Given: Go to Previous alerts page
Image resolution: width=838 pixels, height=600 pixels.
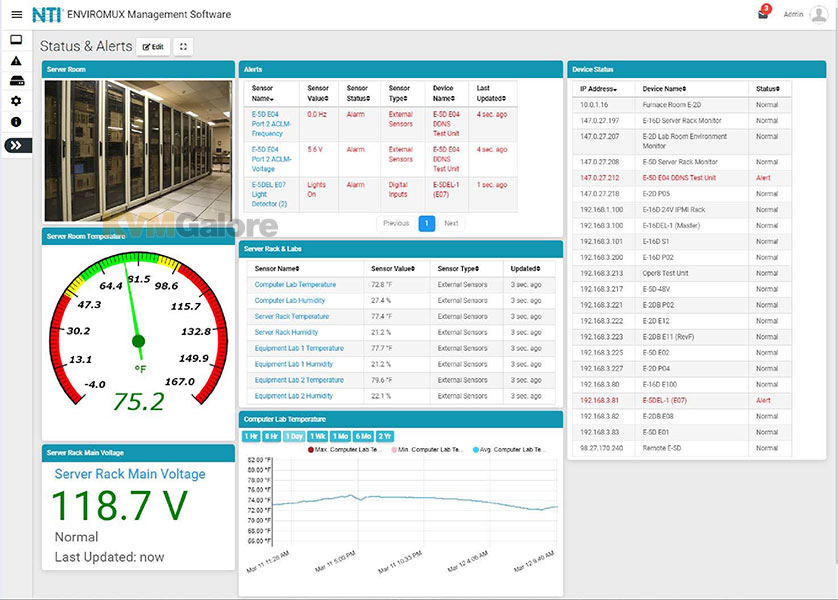Looking at the screenshot, I should coord(396,223).
